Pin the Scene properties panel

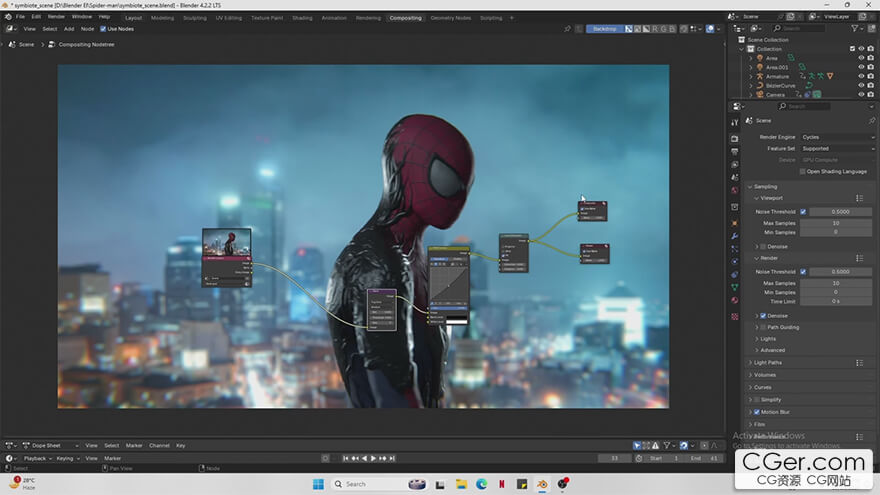point(872,121)
